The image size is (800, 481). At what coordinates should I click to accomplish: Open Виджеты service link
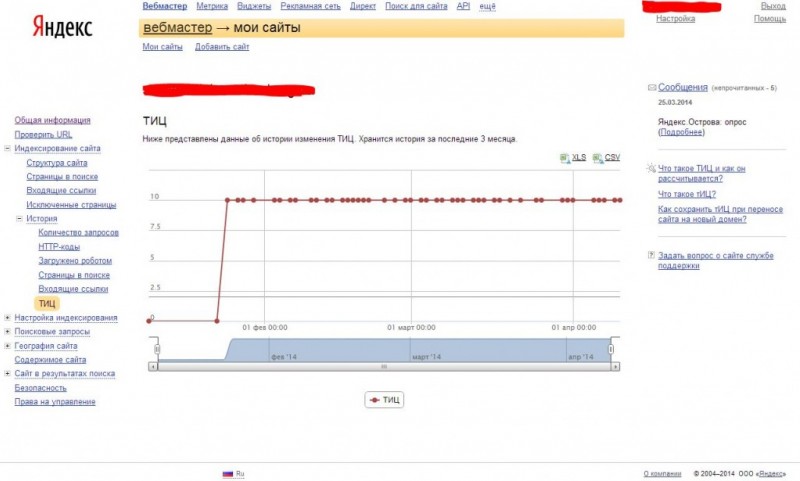coord(254,6)
